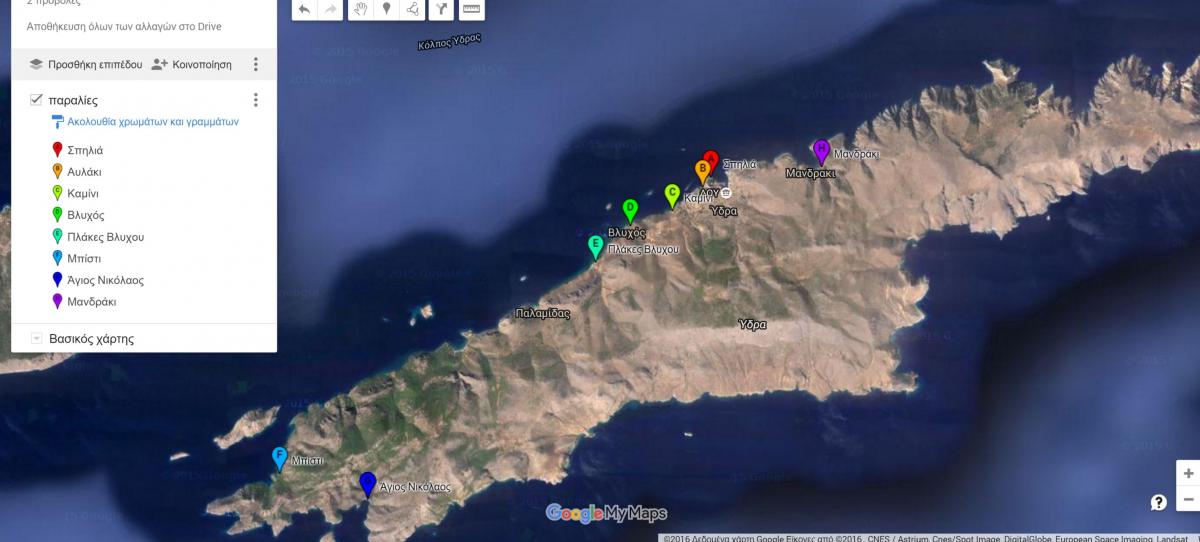Open the Add directions tool
The height and width of the screenshot is (542, 1200).
point(441,9)
